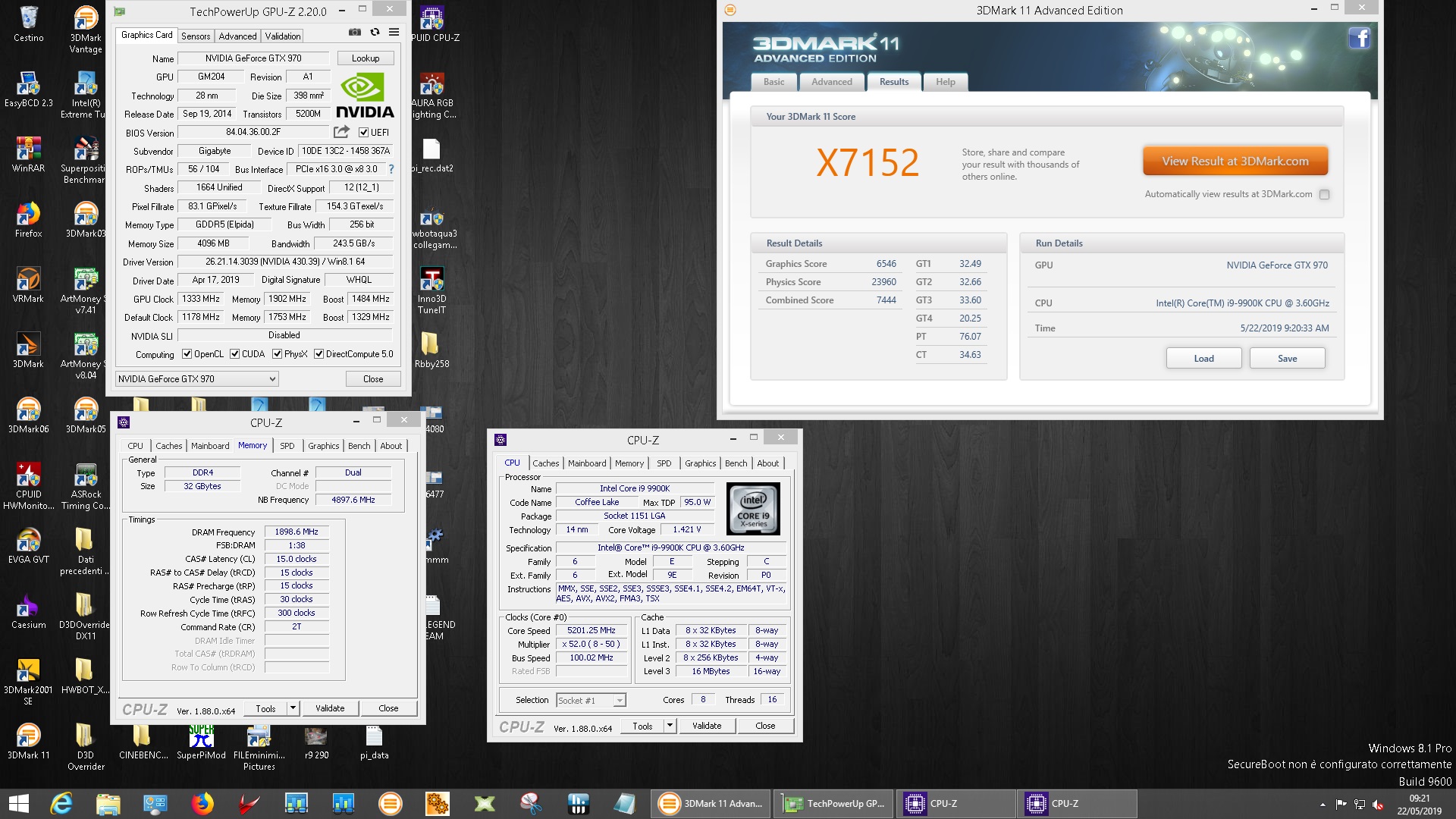Click Validate in CPU-Z Memory window
The width and height of the screenshot is (1456, 819).
click(x=330, y=708)
